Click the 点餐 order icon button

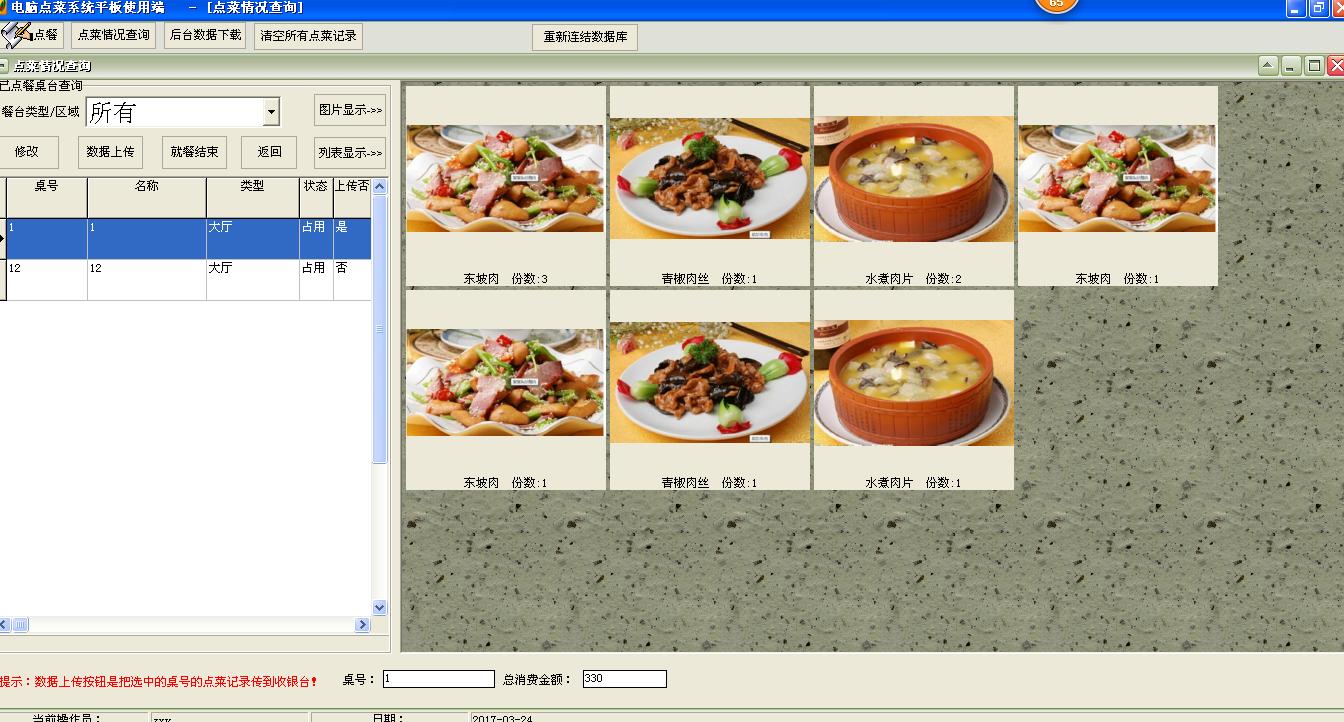click(32, 35)
